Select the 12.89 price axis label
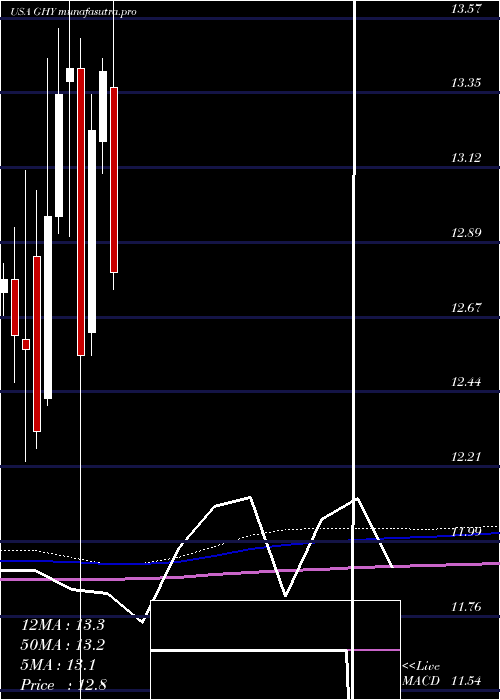 [466, 233]
